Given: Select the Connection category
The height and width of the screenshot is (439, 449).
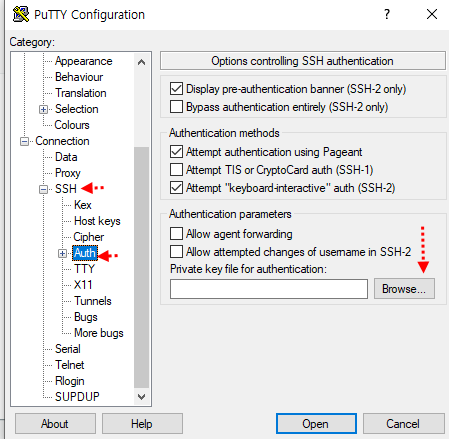Looking at the screenshot, I should tap(62, 141).
